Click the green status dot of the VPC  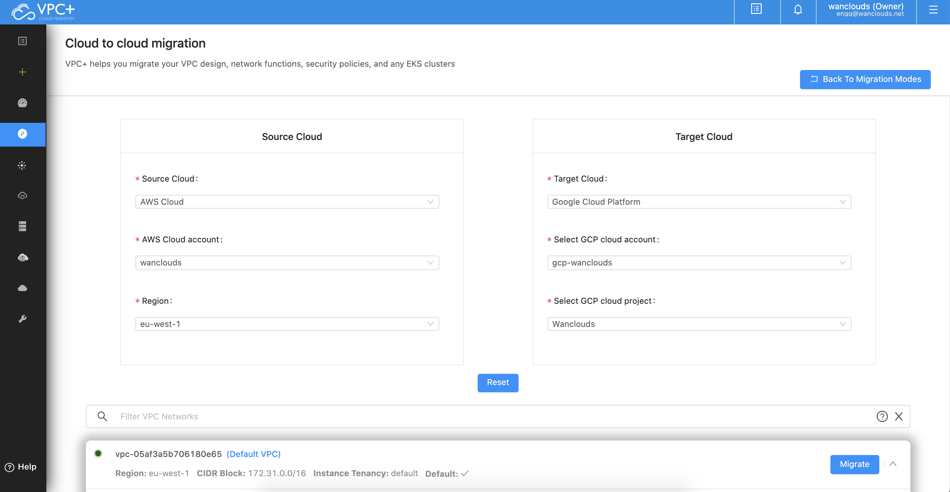point(98,453)
